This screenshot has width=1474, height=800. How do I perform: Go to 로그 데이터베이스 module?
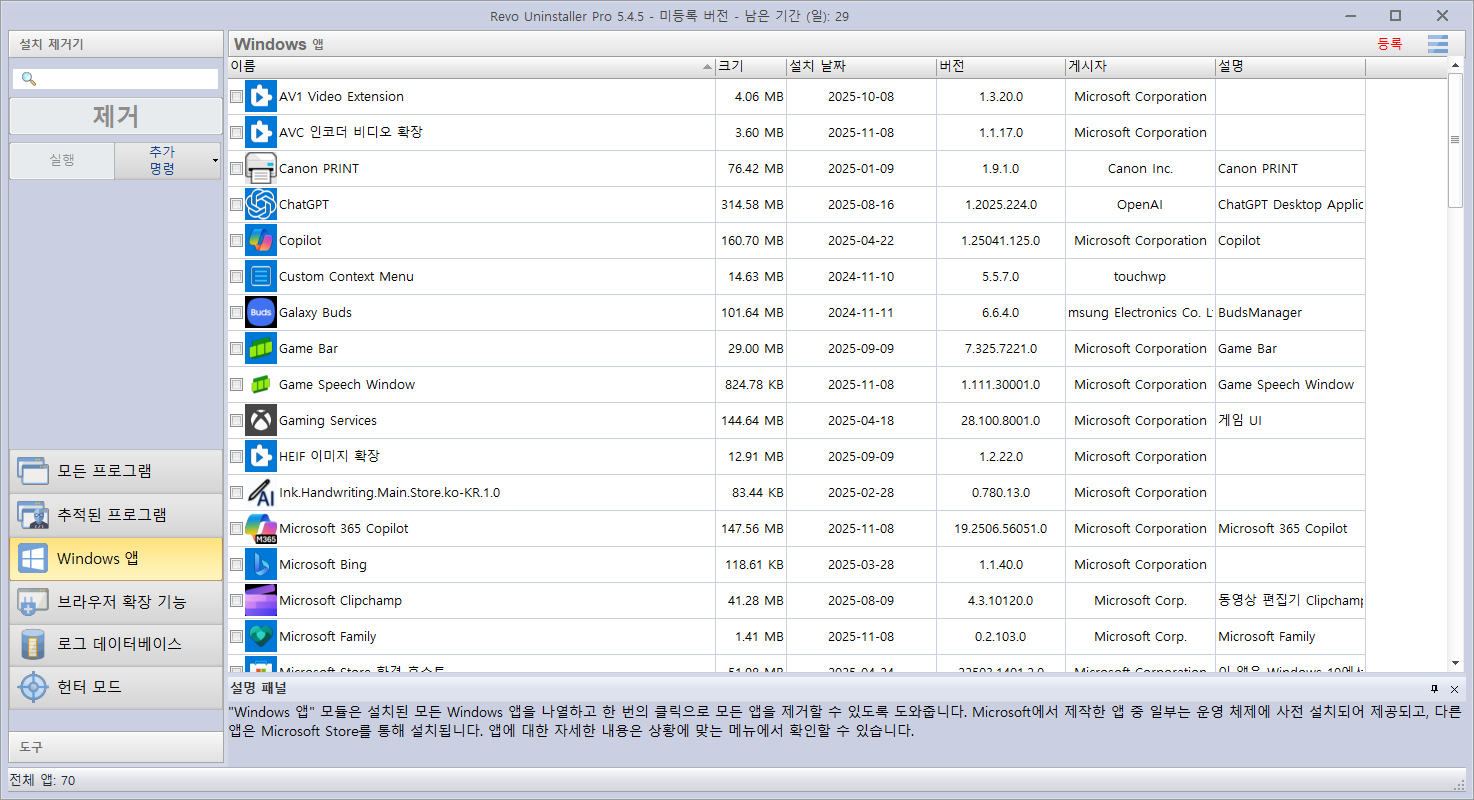click(x=116, y=644)
